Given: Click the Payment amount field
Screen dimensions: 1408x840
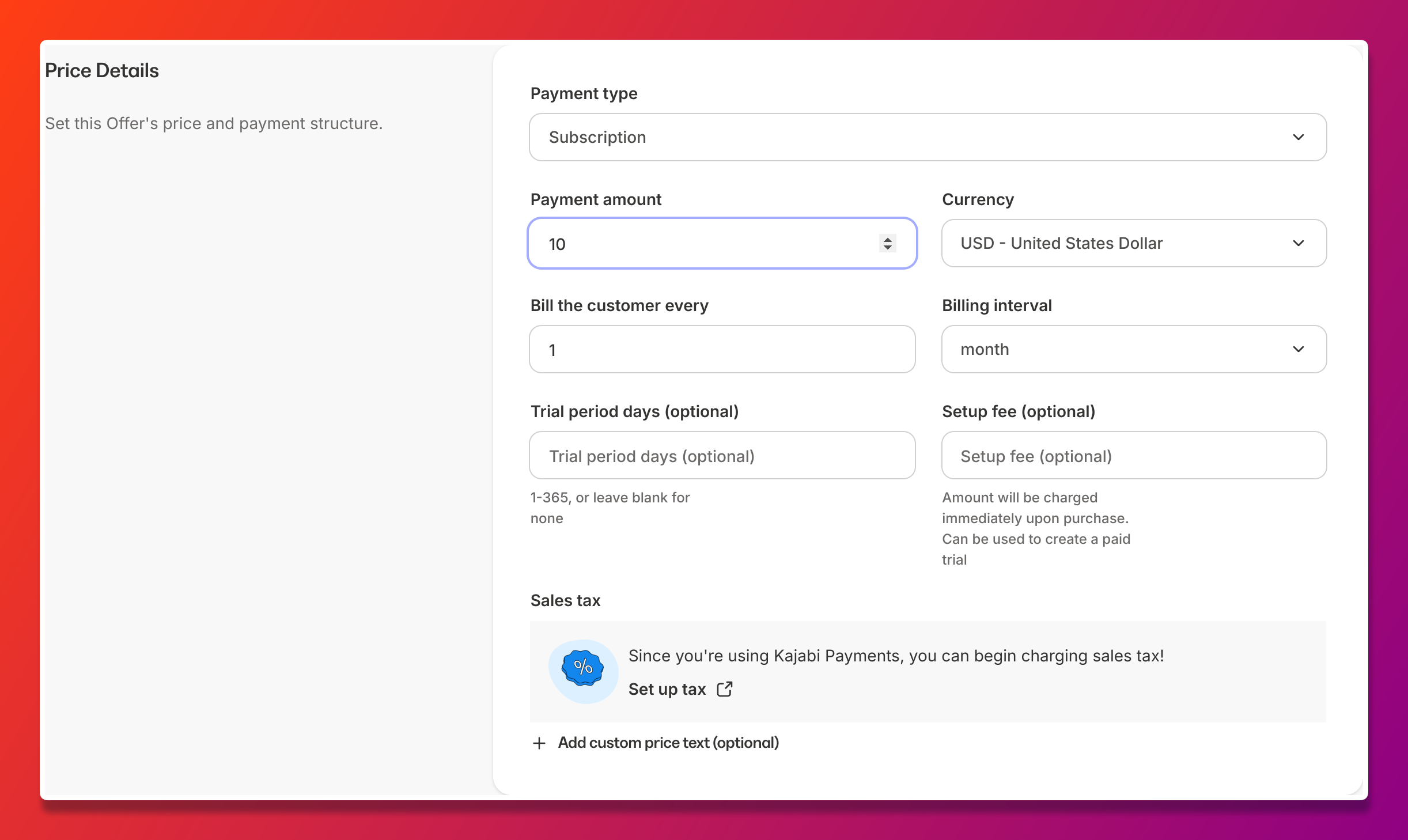Looking at the screenshot, I should click(722, 243).
